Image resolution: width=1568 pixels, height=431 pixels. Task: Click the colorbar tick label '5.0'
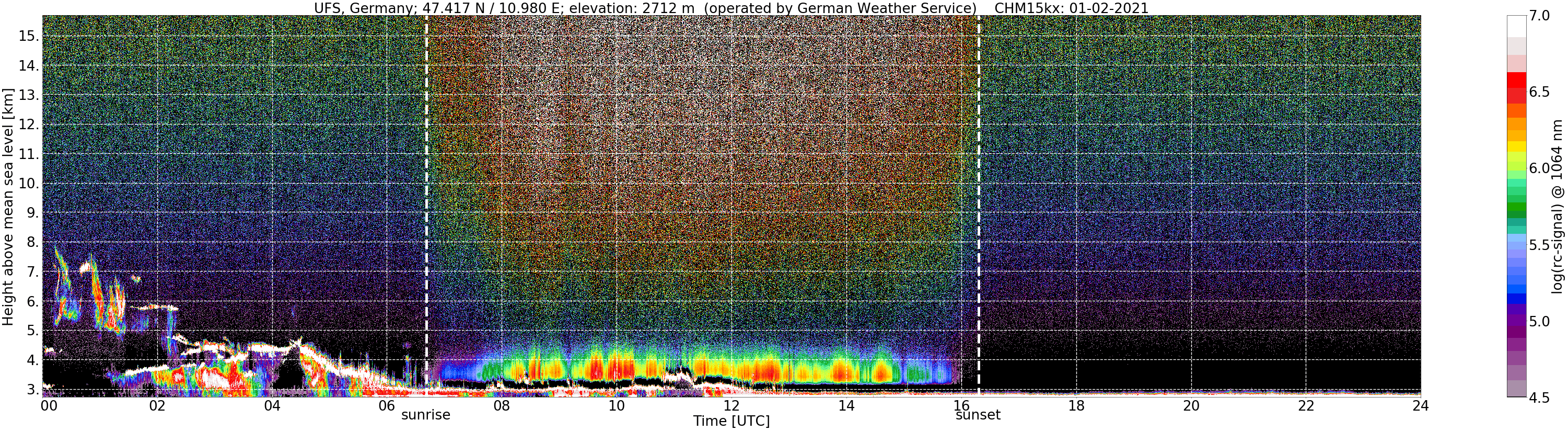click(1541, 321)
